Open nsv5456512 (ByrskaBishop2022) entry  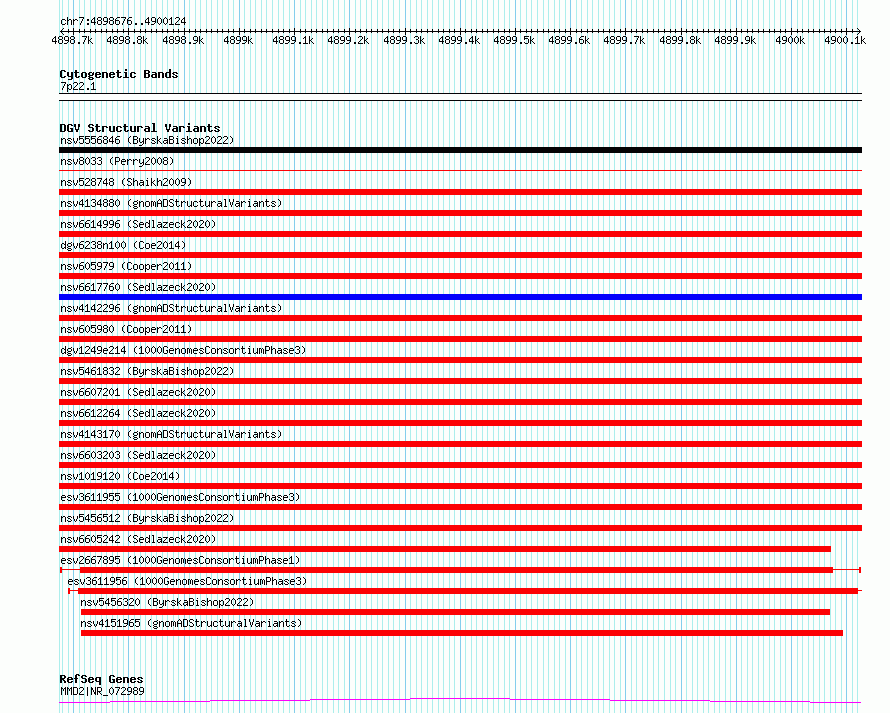click(147, 518)
